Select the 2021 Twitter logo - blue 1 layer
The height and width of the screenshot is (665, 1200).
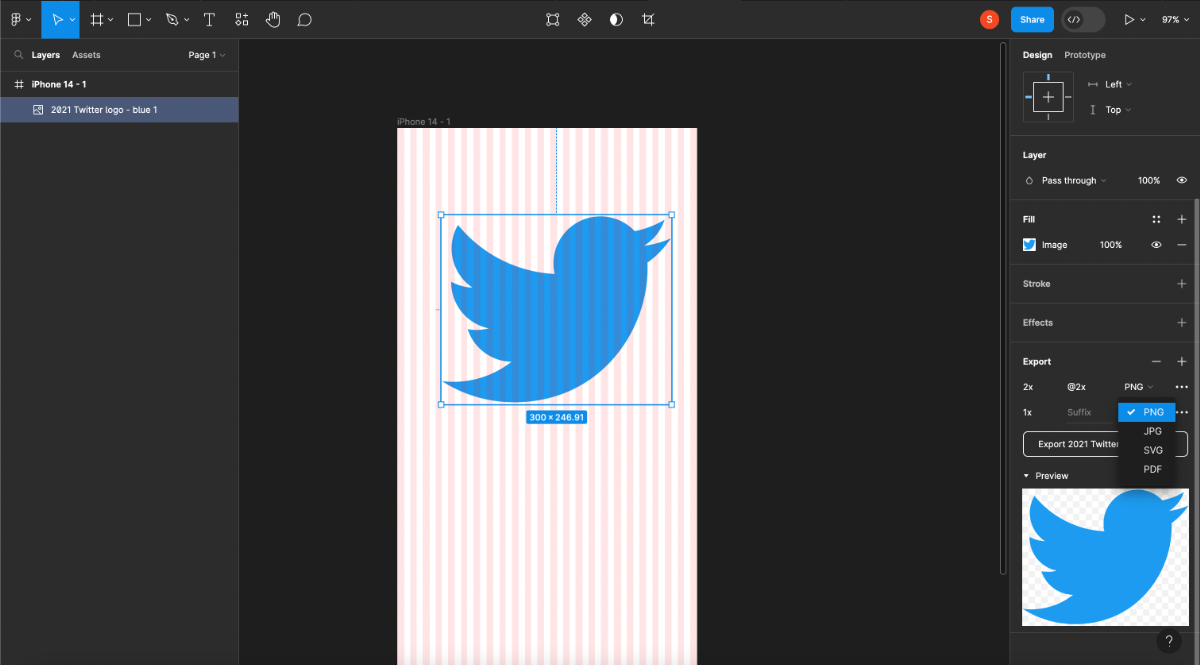pos(119,110)
